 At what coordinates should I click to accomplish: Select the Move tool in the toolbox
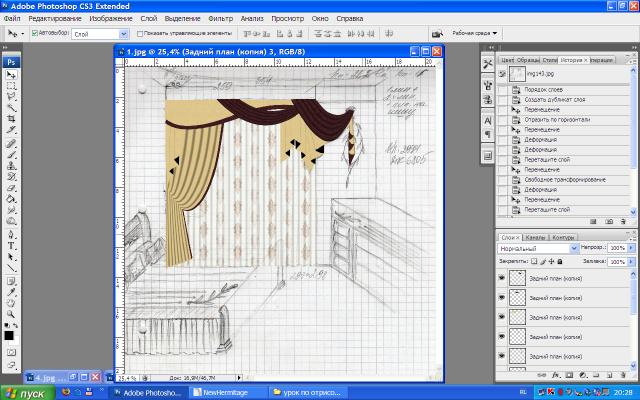(11, 75)
